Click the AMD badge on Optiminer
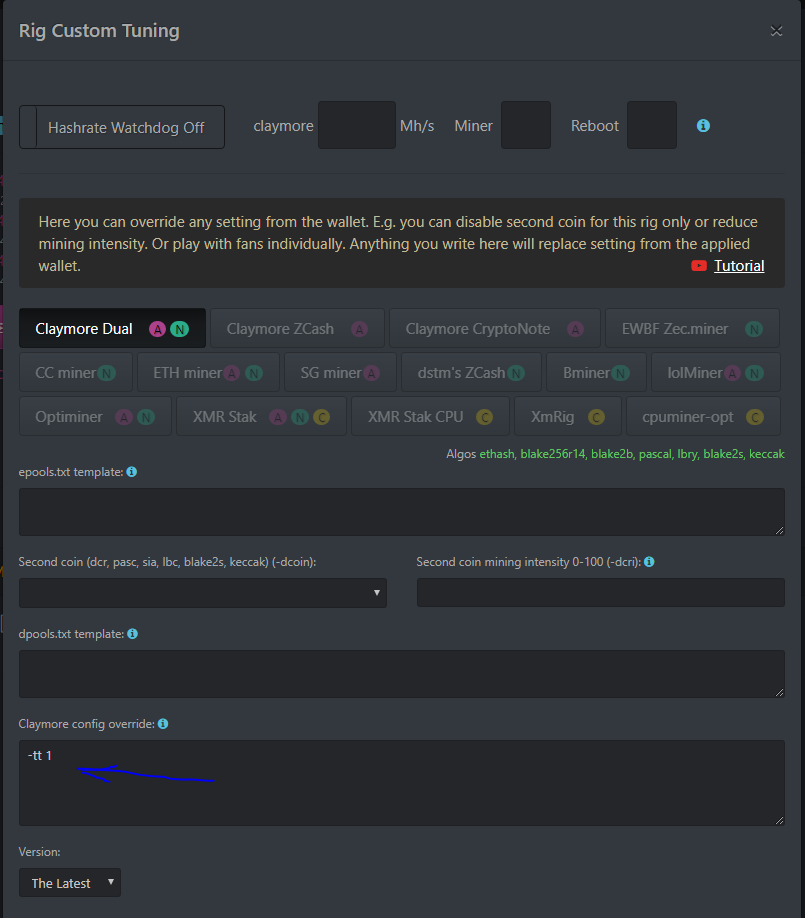This screenshot has width=805, height=918. coord(124,417)
